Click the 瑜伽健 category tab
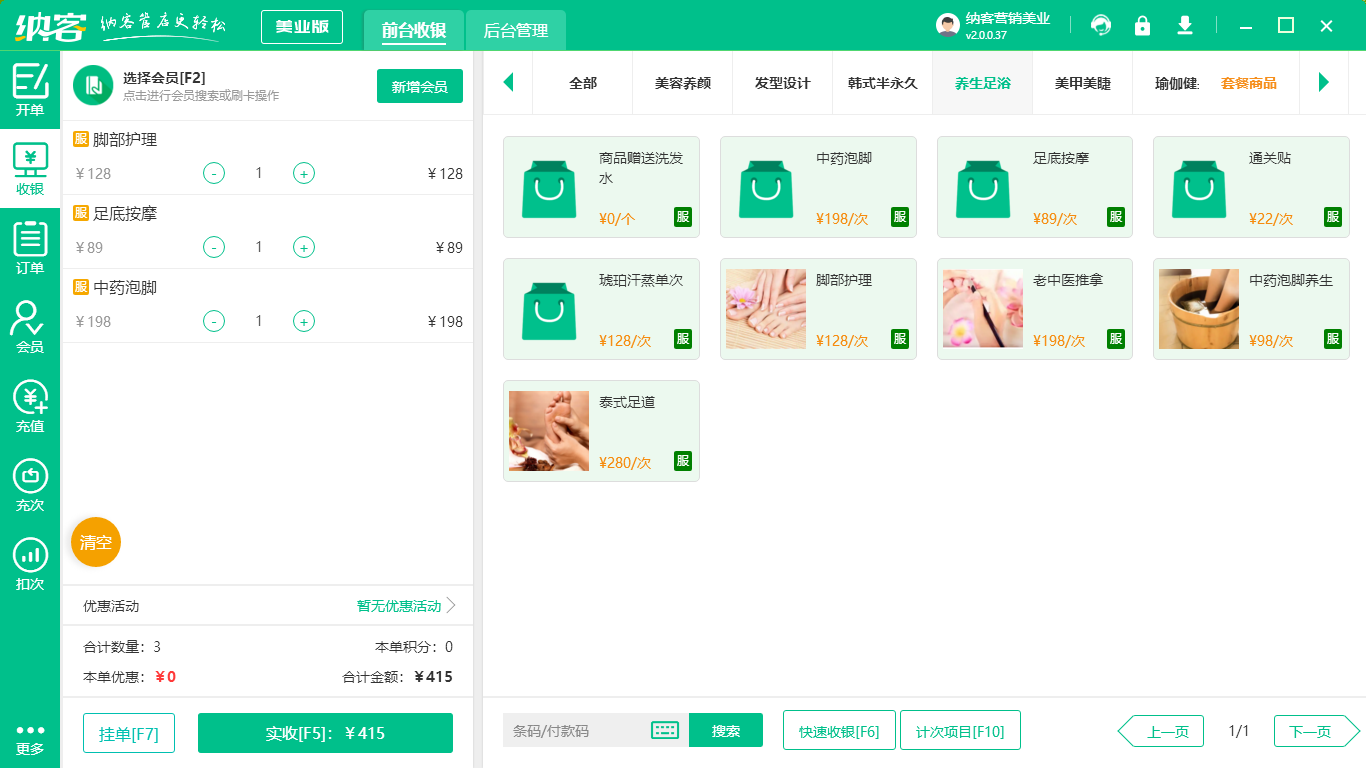1366x768 pixels. coord(1175,83)
